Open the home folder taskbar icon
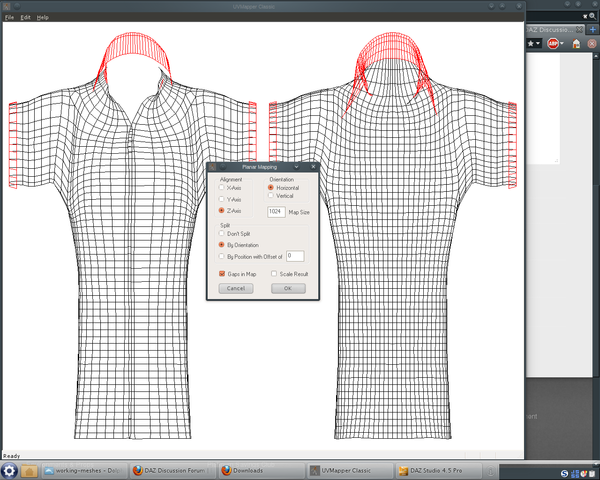The image size is (600, 480). (x=29, y=470)
